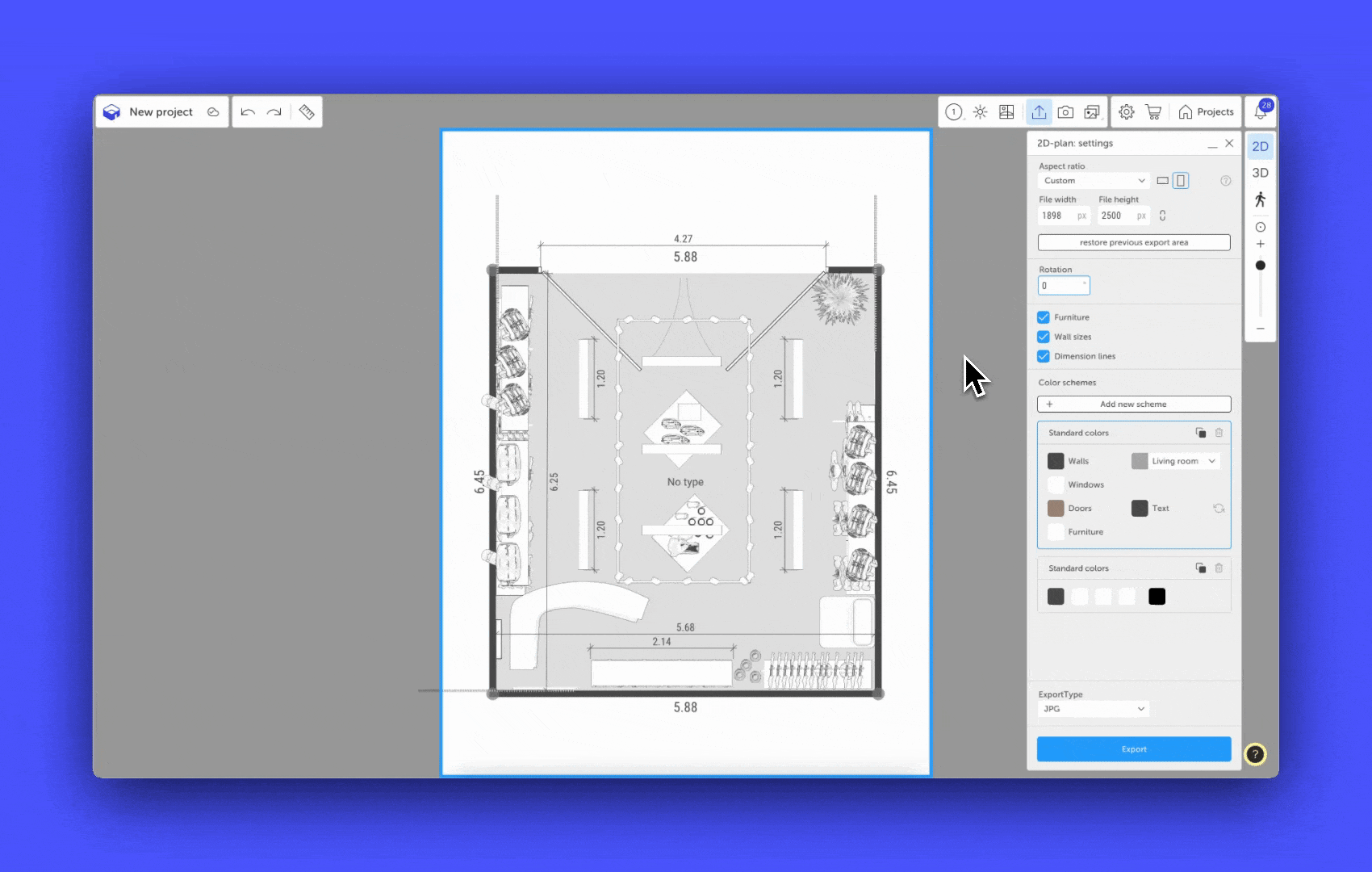The width and height of the screenshot is (1372, 872).
Task: Disable the Dimension lines checkbox
Action: 1044,356
